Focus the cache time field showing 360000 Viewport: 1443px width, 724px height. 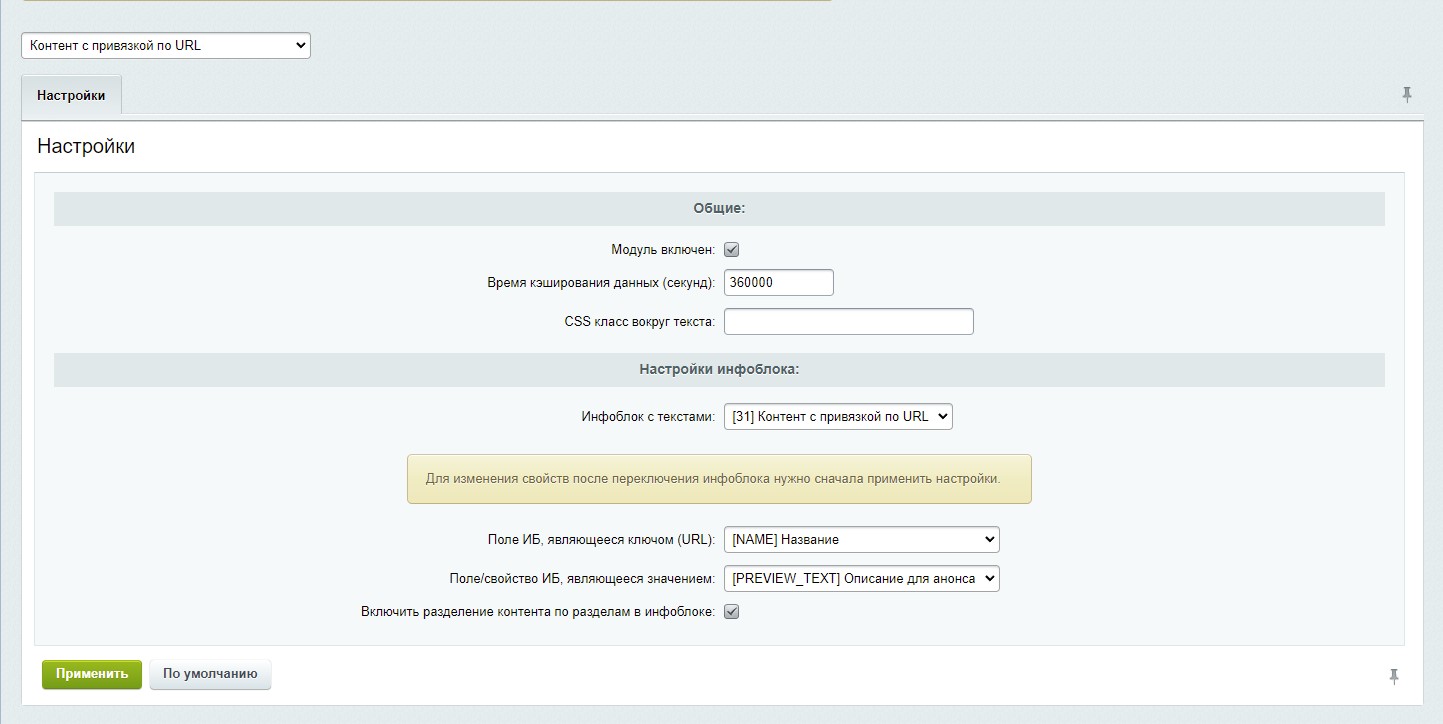coord(778,283)
